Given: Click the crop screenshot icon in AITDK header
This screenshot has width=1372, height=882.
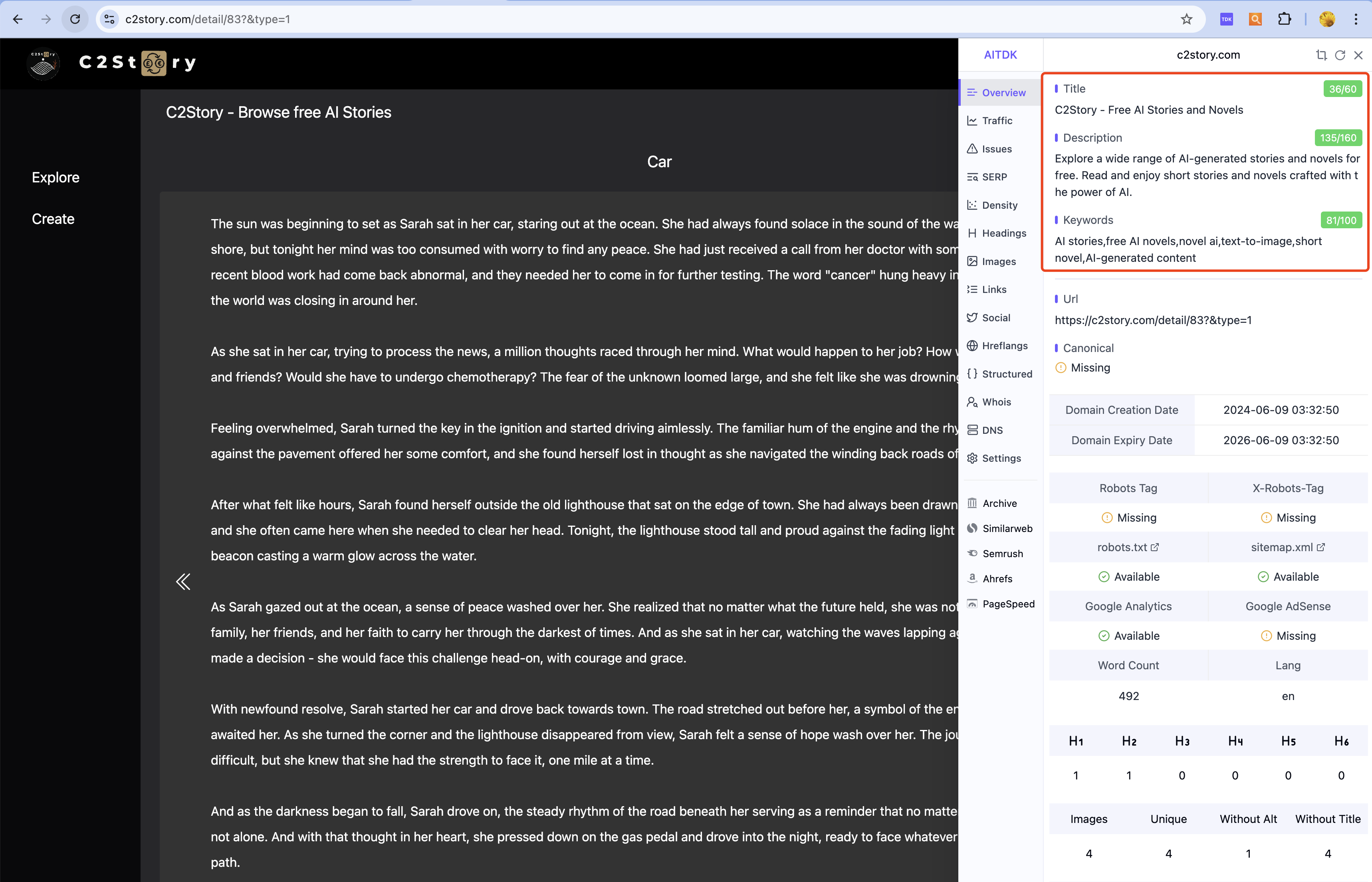Looking at the screenshot, I should [x=1321, y=55].
